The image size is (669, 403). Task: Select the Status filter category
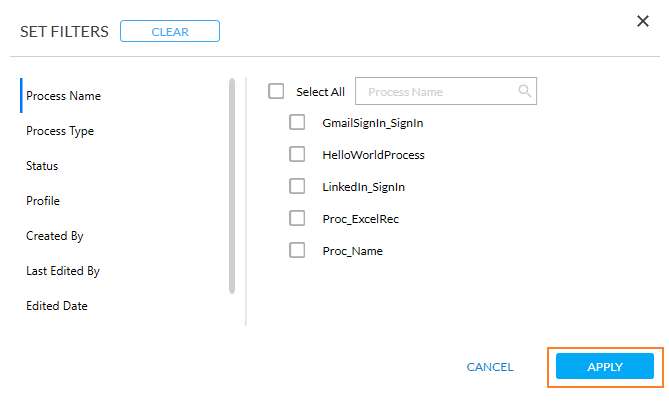(x=42, y=166)
